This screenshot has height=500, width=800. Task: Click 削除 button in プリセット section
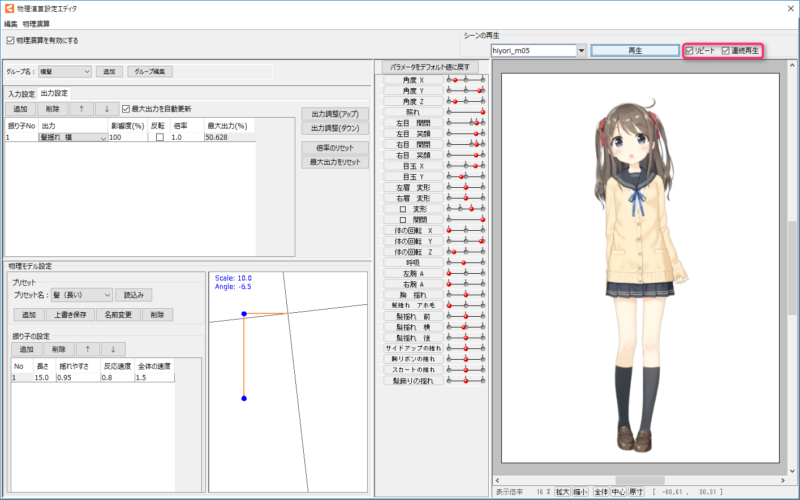point(158,315)
